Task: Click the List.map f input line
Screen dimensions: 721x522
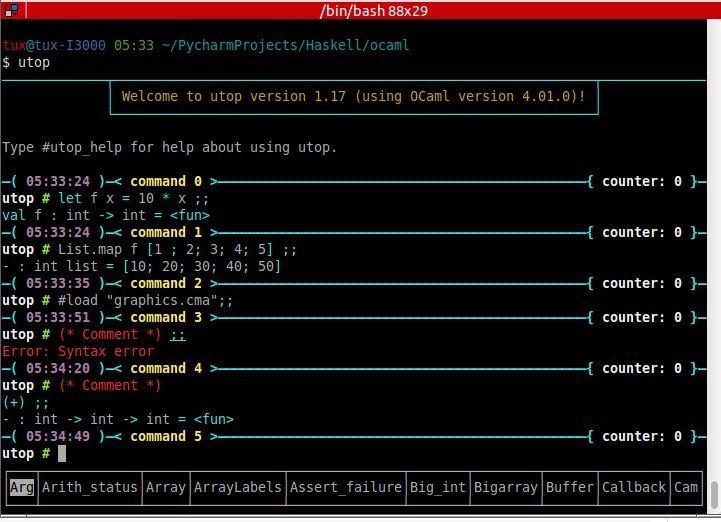Action: [x=177, y=250]
